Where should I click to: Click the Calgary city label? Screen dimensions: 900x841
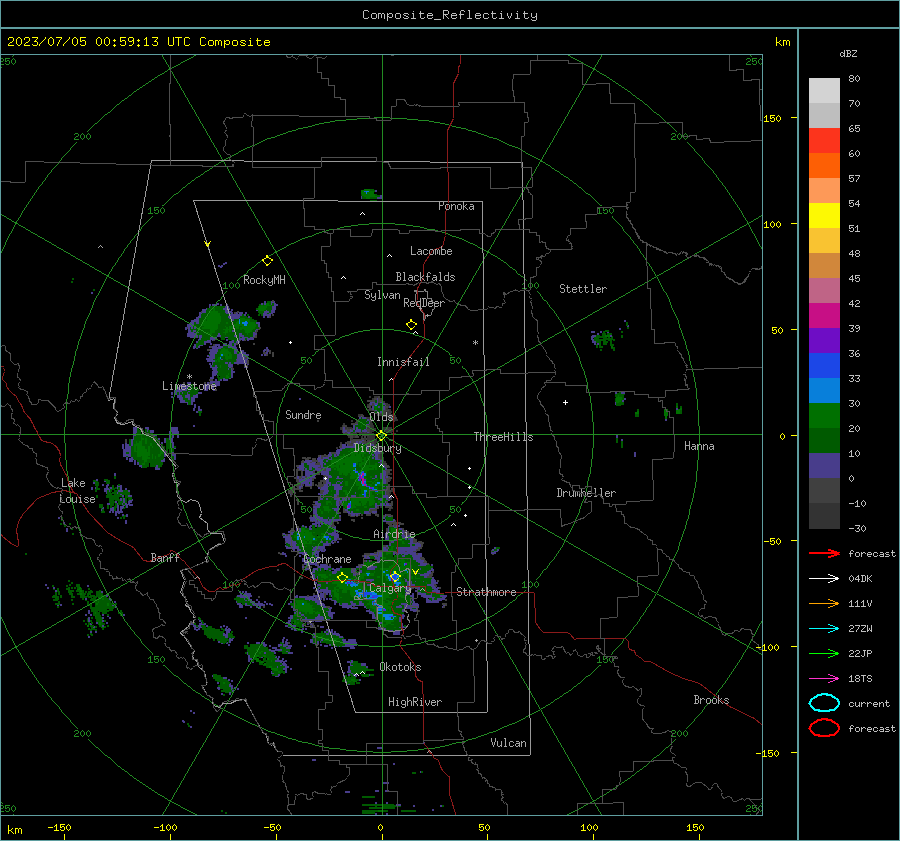click(390, 588)
